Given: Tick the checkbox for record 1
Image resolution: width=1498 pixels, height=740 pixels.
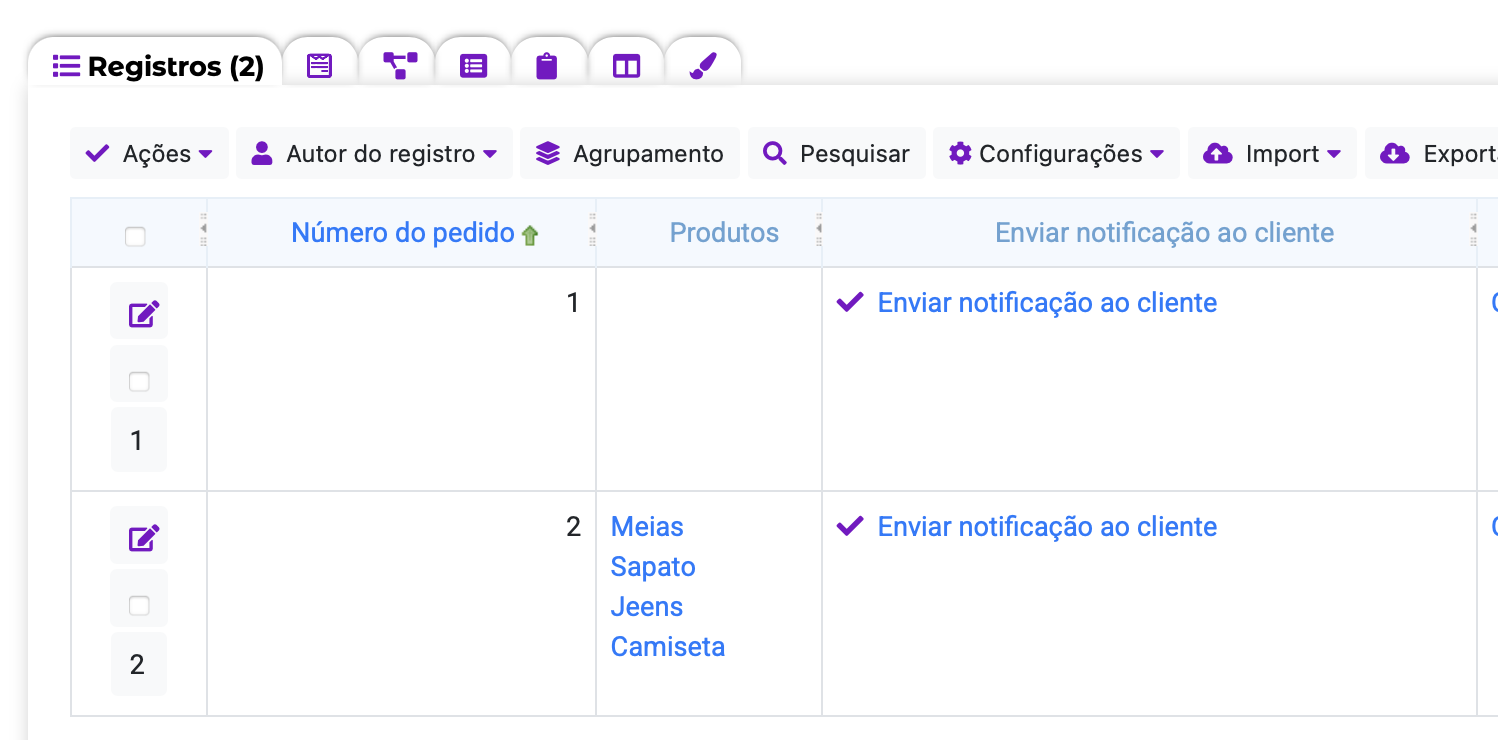Looking at the screenshot, I should pos(139,381).
